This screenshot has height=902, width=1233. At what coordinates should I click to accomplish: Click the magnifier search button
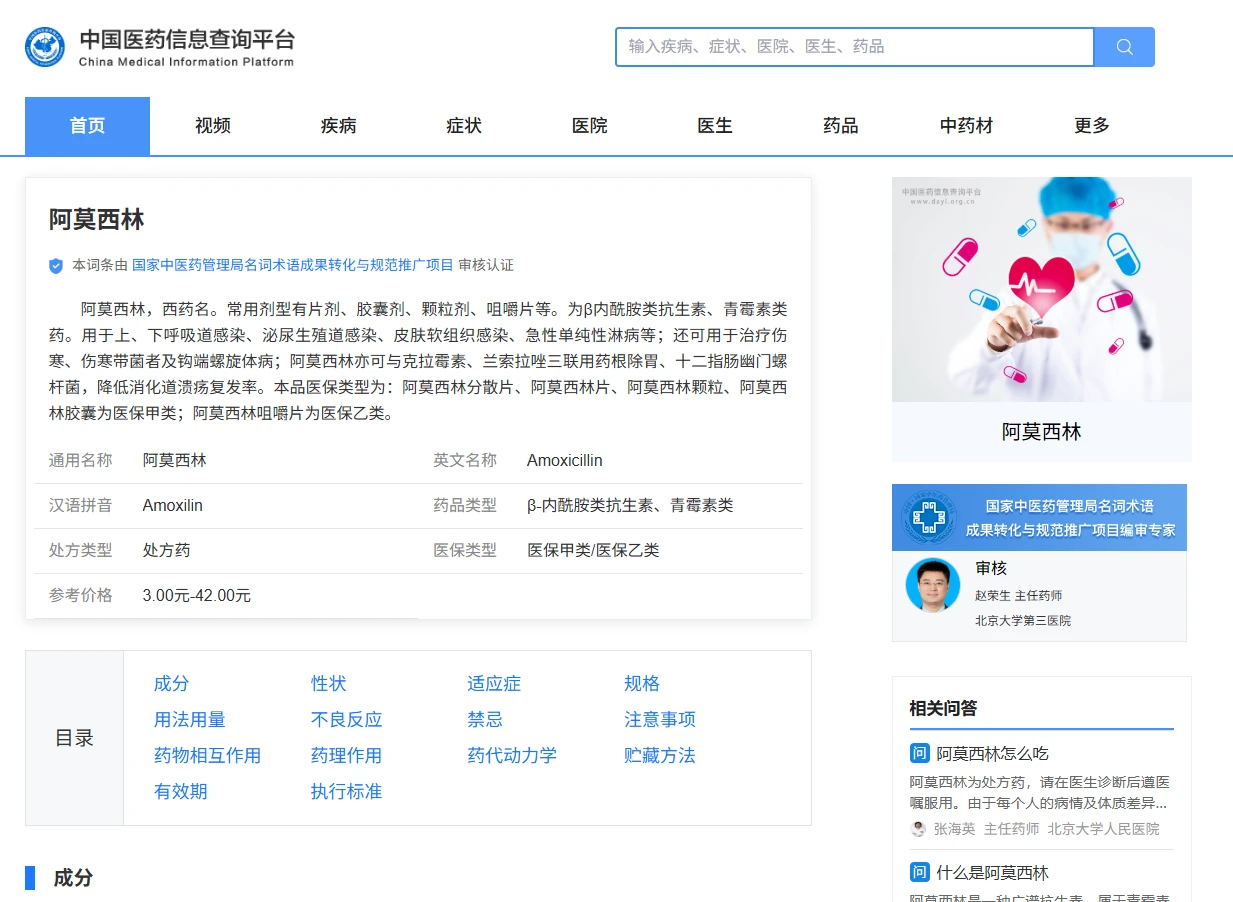coord(1124,47)
